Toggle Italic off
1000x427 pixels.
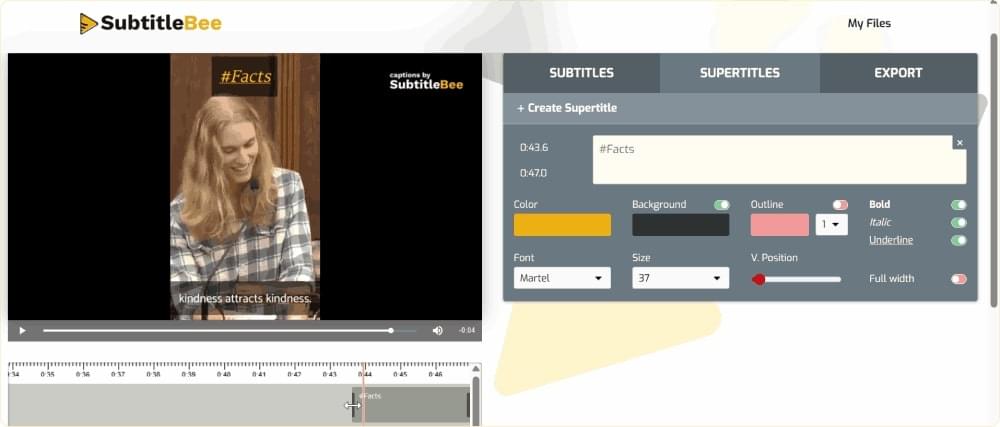pos(959,222)
